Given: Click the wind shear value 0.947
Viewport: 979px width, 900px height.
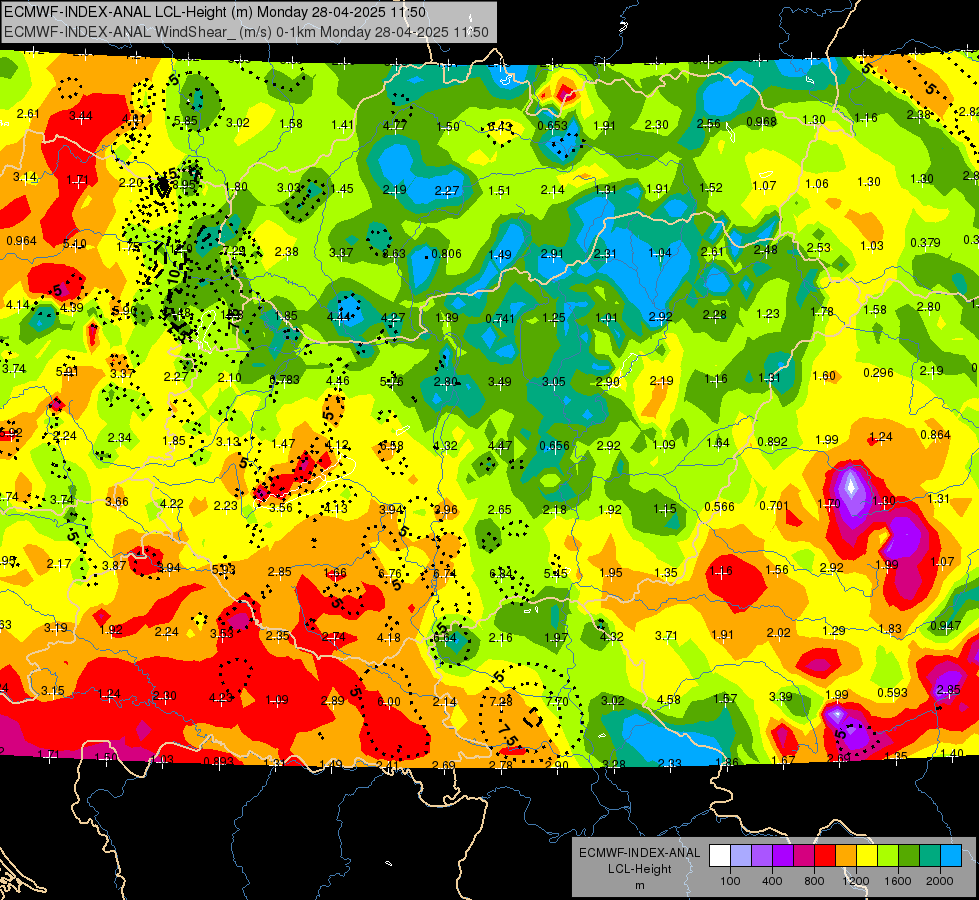Looking at the screenshot, I should (945, 626).
